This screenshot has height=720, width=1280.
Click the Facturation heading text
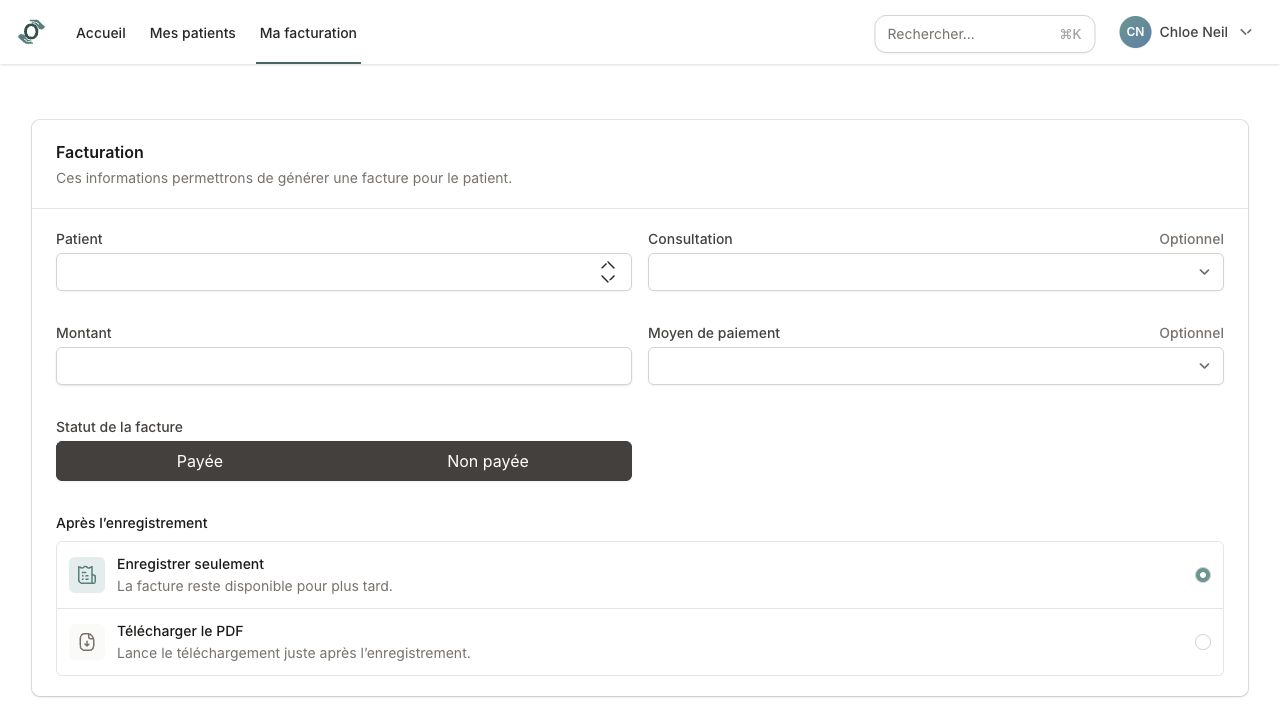tap(100, 152)
